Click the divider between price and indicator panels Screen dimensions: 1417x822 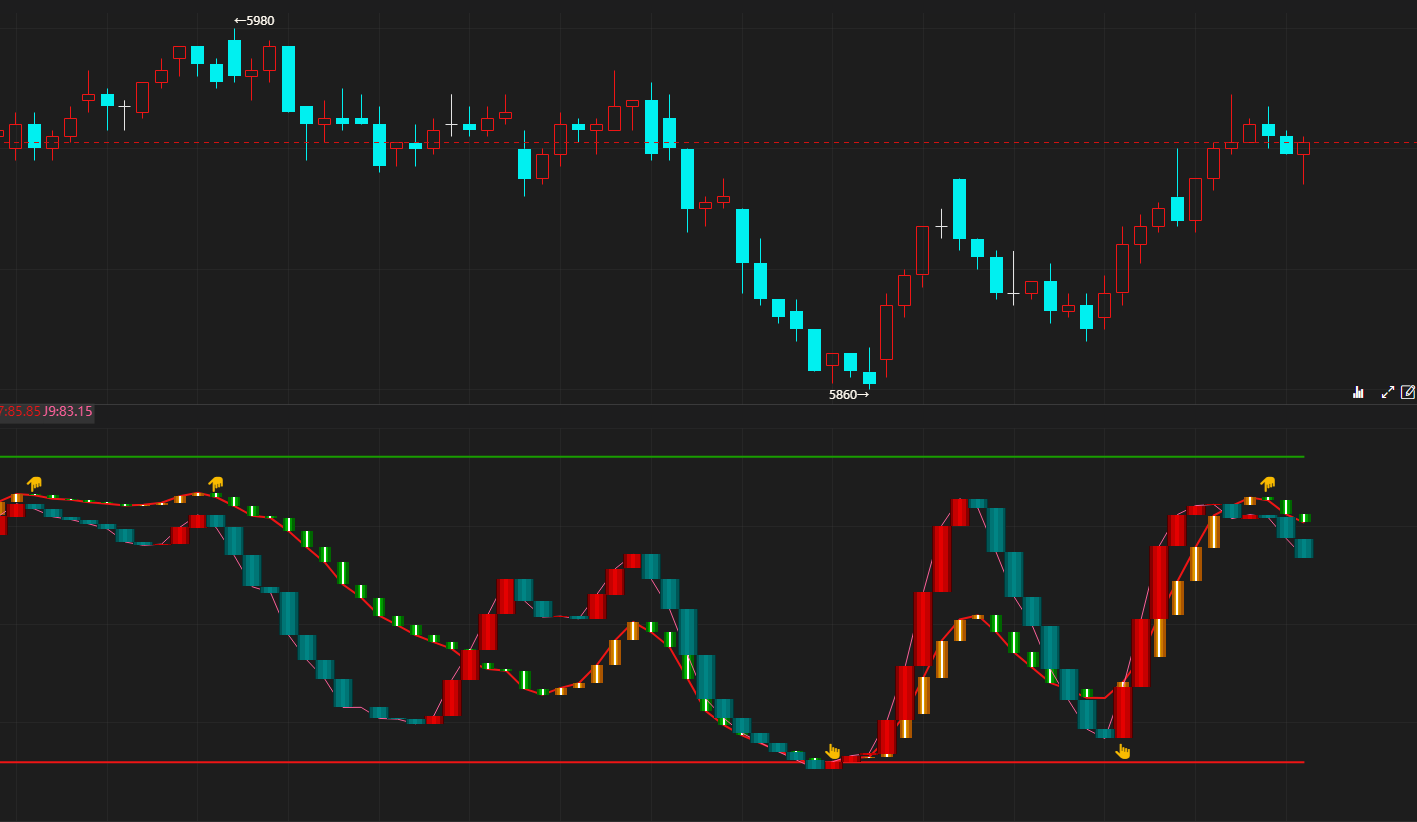click(700, 404)
